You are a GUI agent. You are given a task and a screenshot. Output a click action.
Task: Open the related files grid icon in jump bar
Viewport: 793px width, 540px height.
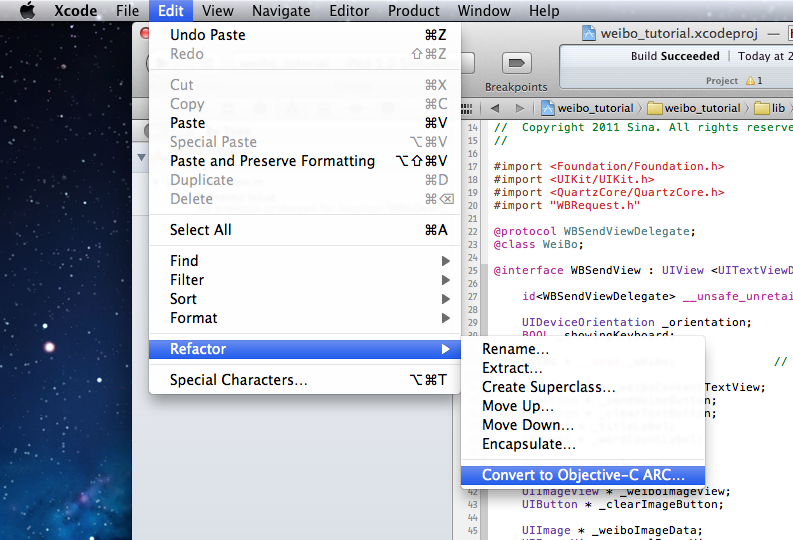[x=466, y=108]
